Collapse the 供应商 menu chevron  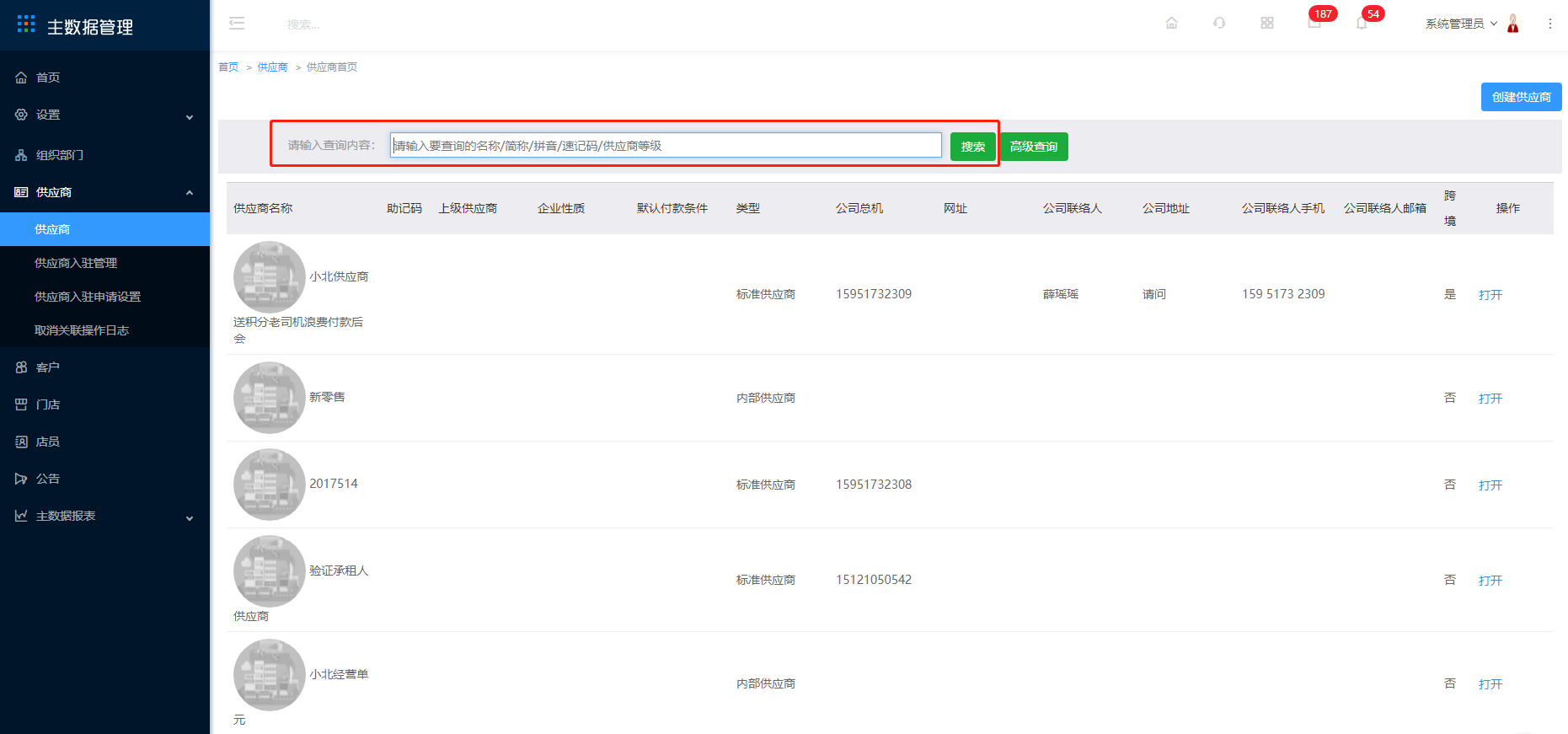(x=190, y=193)
